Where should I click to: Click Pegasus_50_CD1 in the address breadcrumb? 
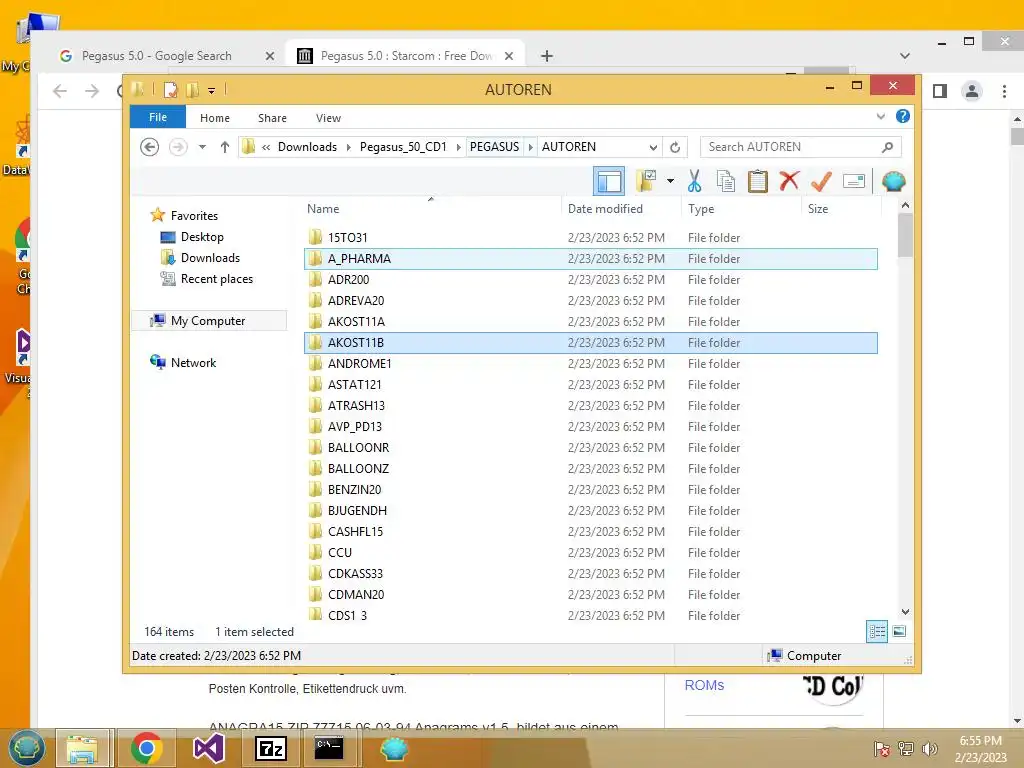click(x=403, y=147)
